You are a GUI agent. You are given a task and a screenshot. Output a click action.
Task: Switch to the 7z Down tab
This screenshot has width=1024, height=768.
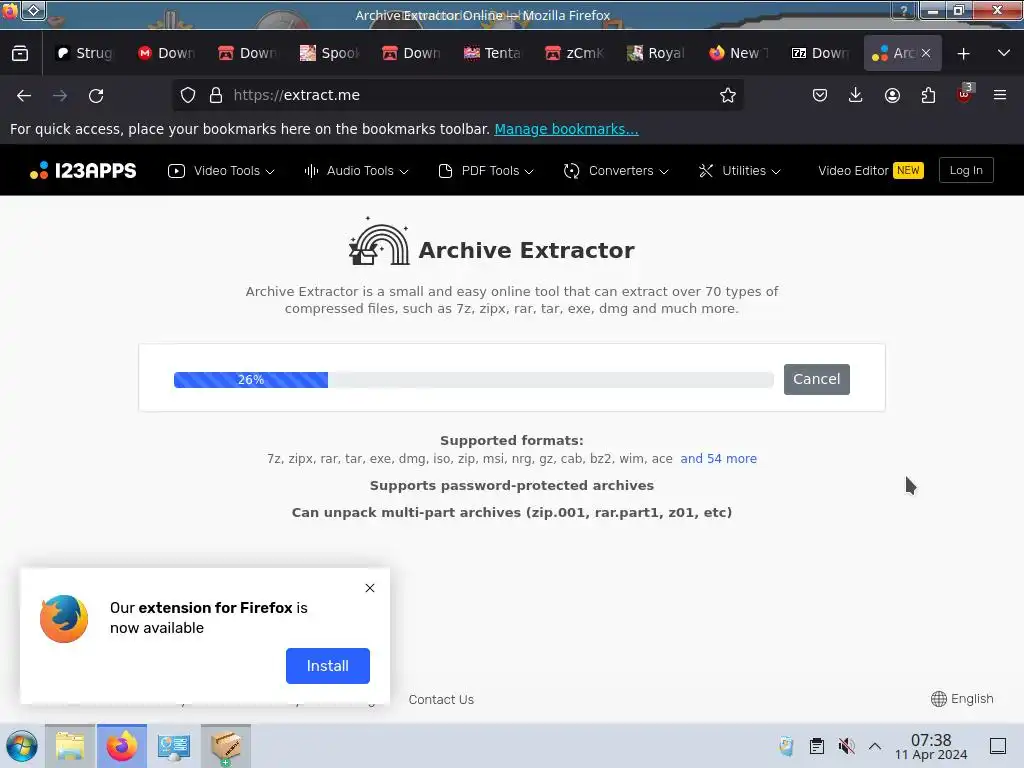coord(820,53)
